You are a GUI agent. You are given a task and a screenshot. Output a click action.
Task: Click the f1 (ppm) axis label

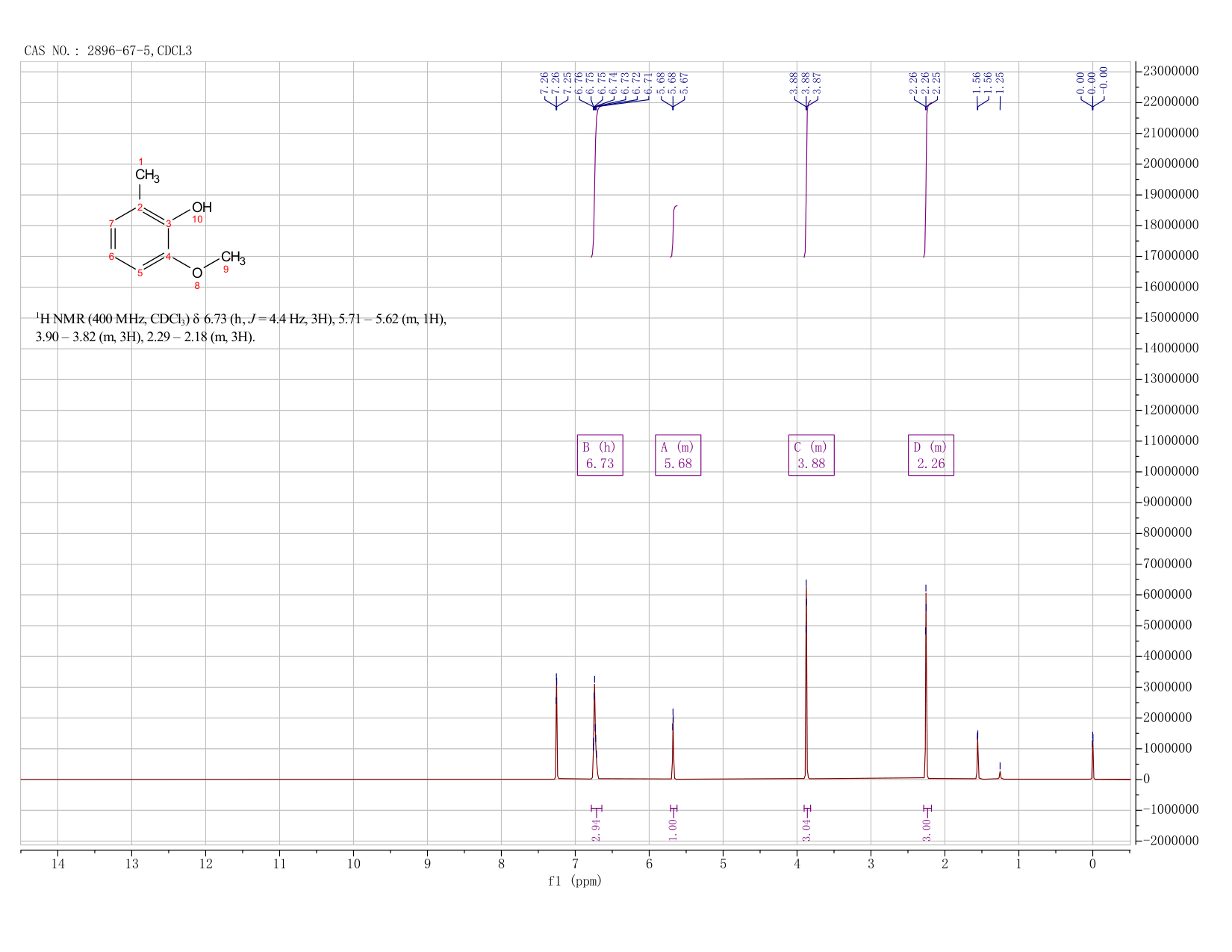[x=574, y=881]
